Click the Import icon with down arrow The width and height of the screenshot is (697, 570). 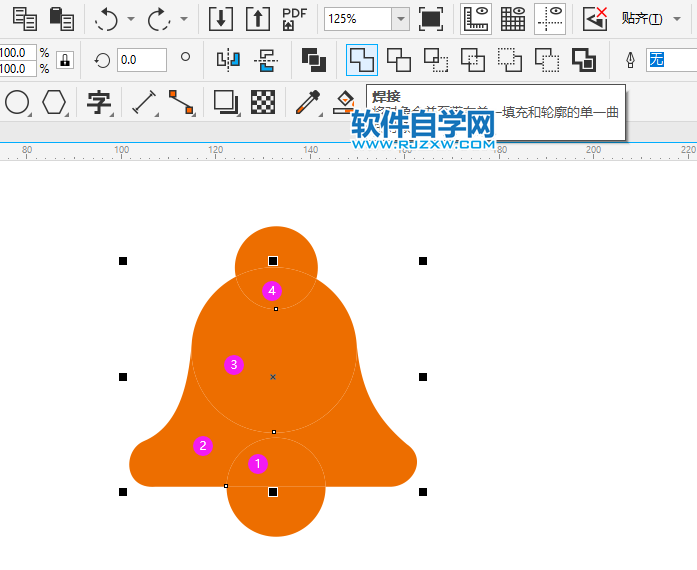click(220, 19)
